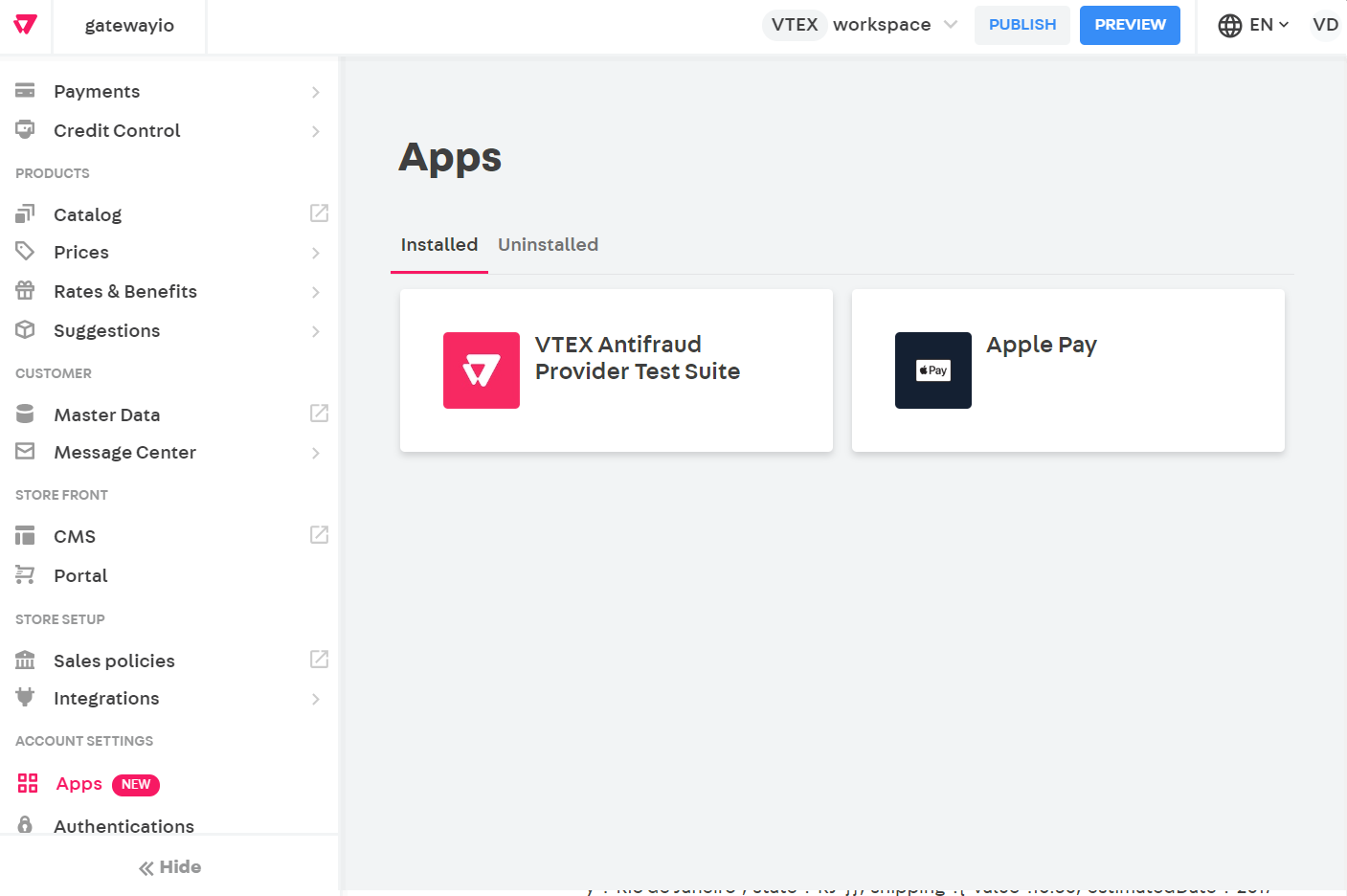Open Payments settings via its card reader icon
The image size is (1347, 896).
point(26,91)
